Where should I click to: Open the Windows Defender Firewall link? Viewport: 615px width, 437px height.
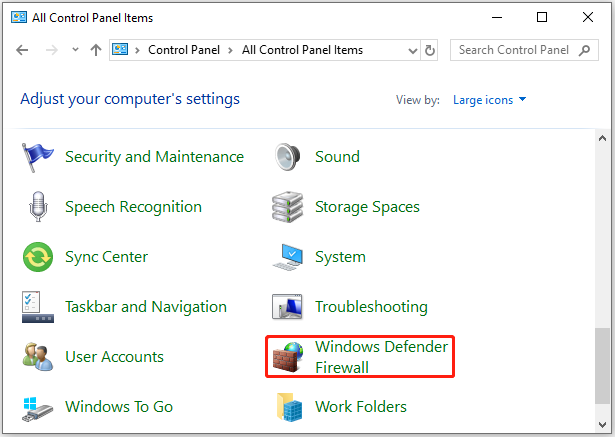(x=381, y=357)
